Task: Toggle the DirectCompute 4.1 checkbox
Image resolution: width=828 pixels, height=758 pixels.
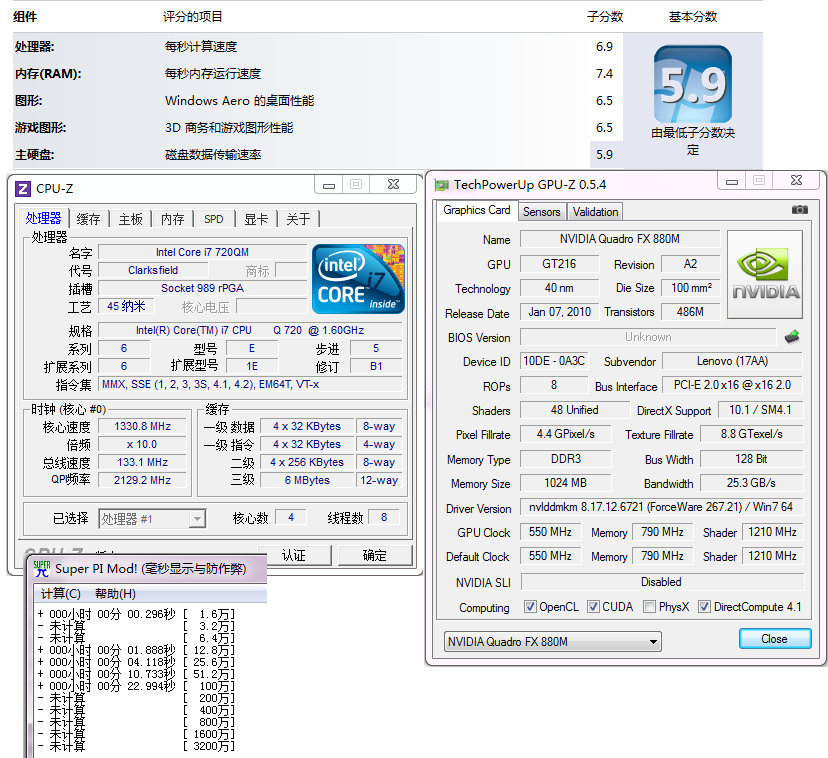Action: (704, 606)
